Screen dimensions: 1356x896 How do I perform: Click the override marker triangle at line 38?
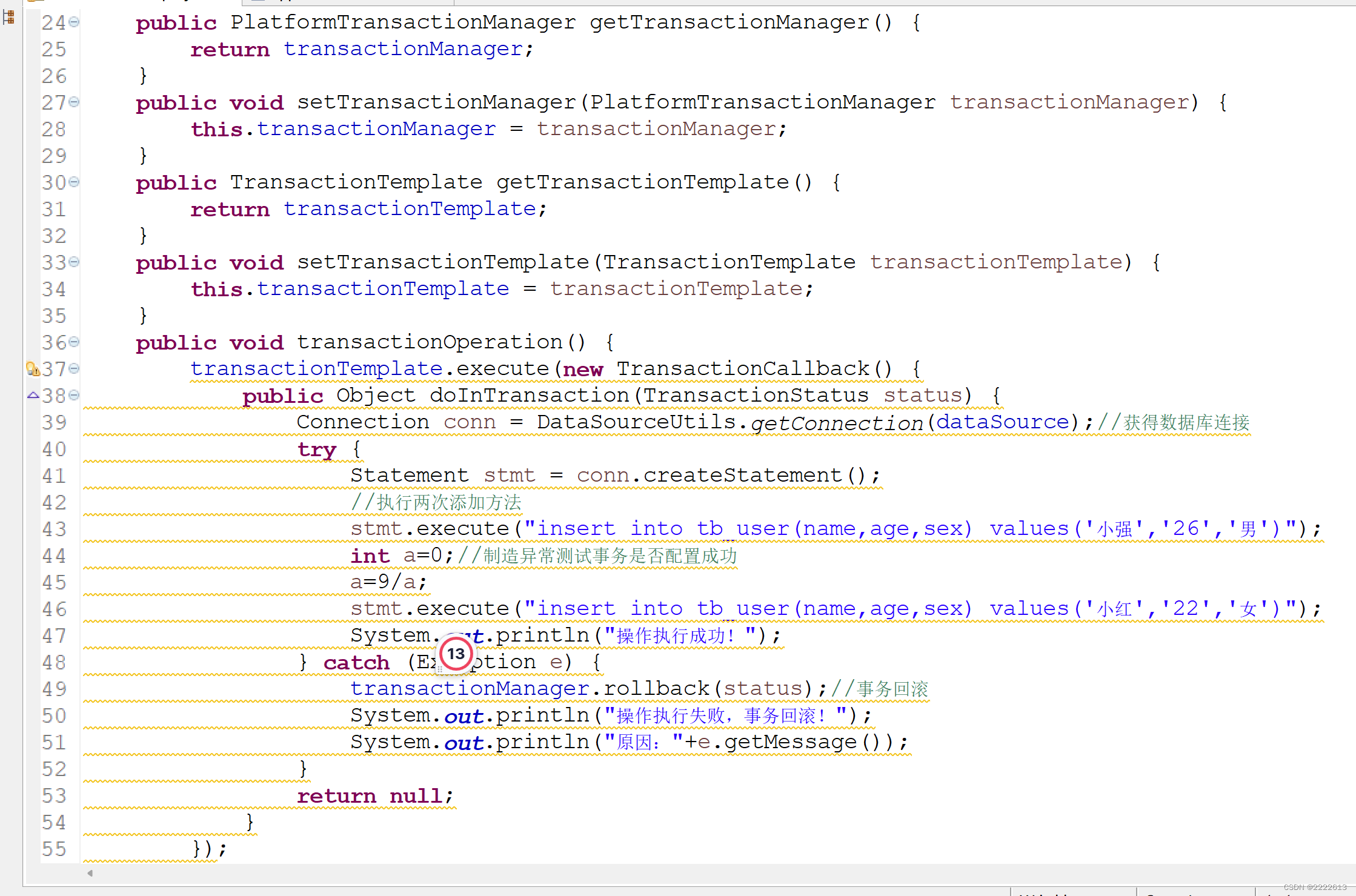33,395
